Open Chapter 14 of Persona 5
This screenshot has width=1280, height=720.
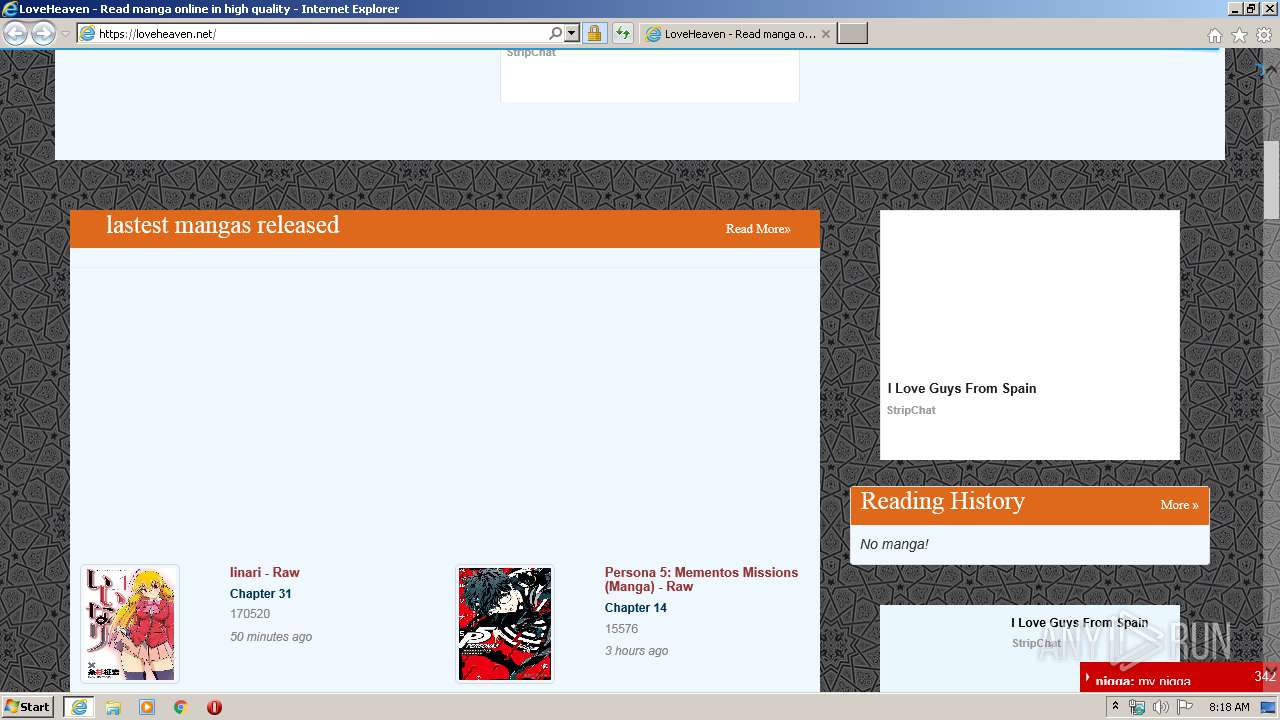point(636,608)
